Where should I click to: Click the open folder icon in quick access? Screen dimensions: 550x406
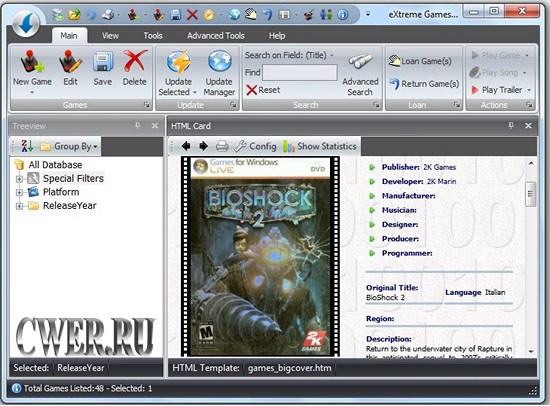(75, 15)
